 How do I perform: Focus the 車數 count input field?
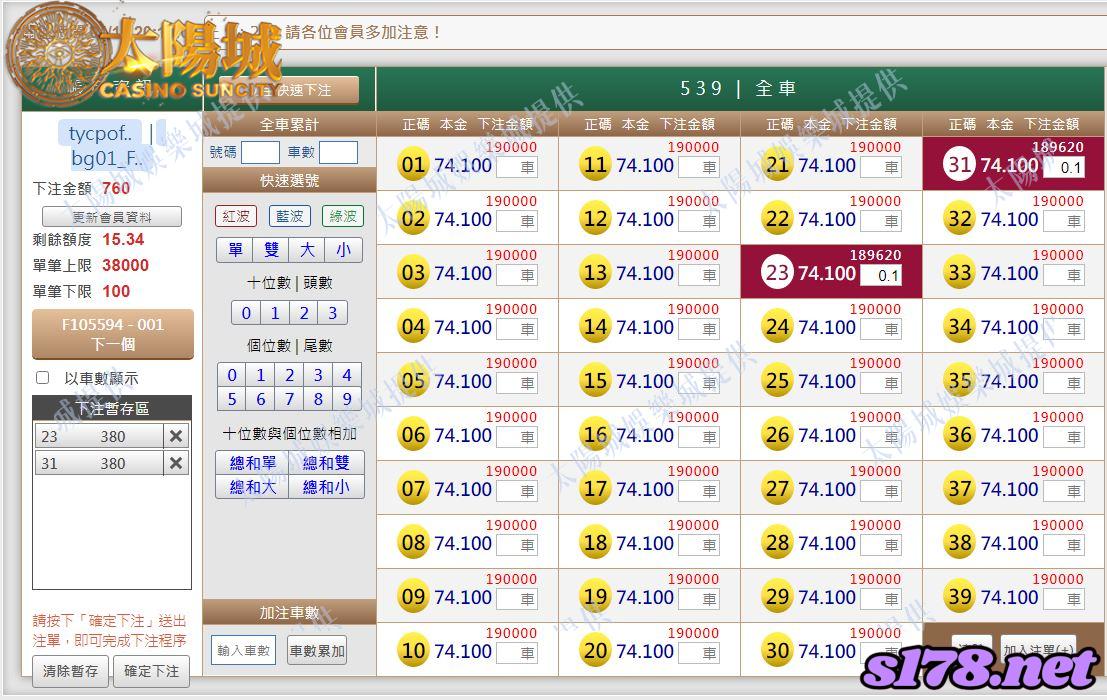coord(338,152)
